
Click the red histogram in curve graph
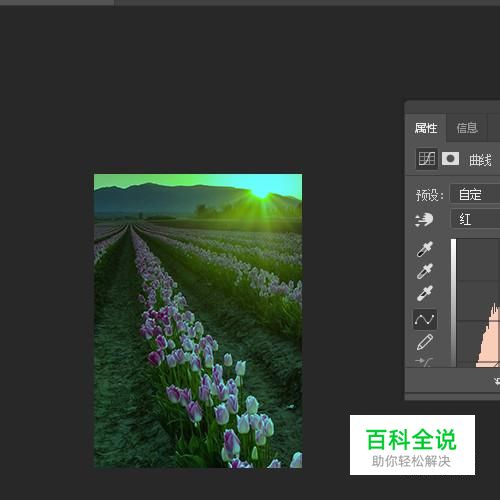coord(489,337)
